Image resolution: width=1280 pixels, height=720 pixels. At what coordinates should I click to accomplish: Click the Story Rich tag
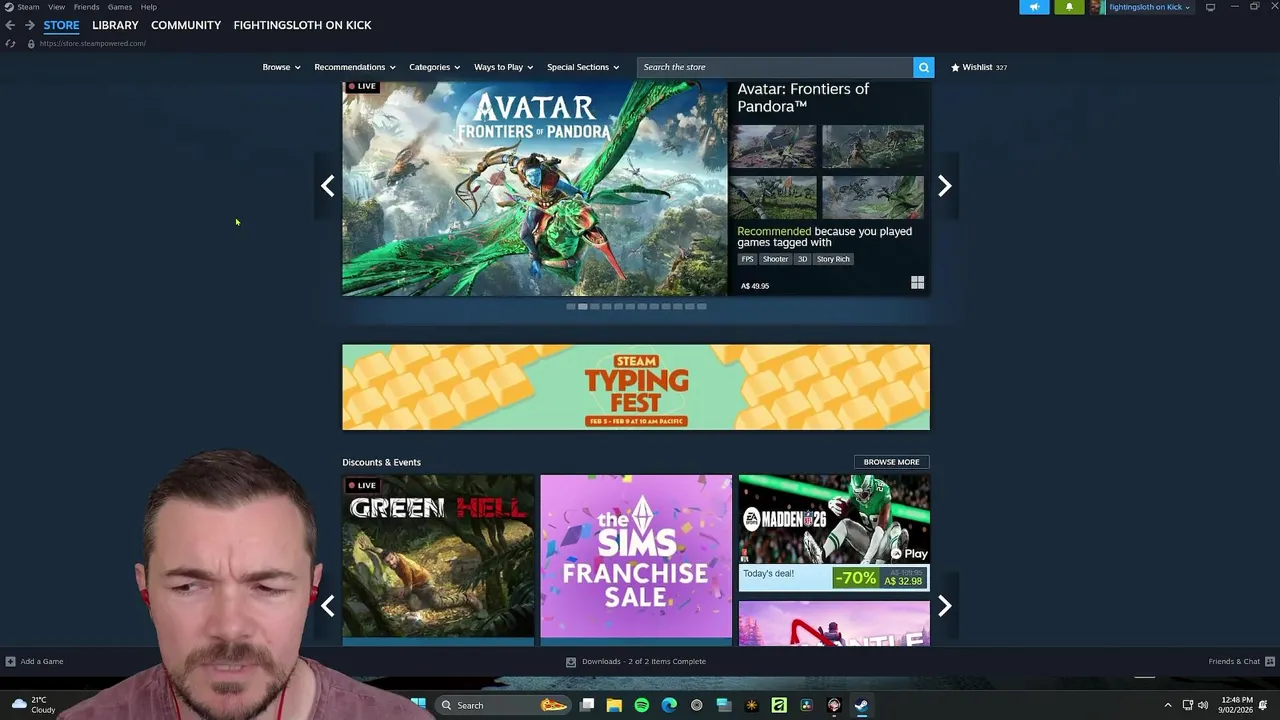pyautogui.click(x=833, y=259)
